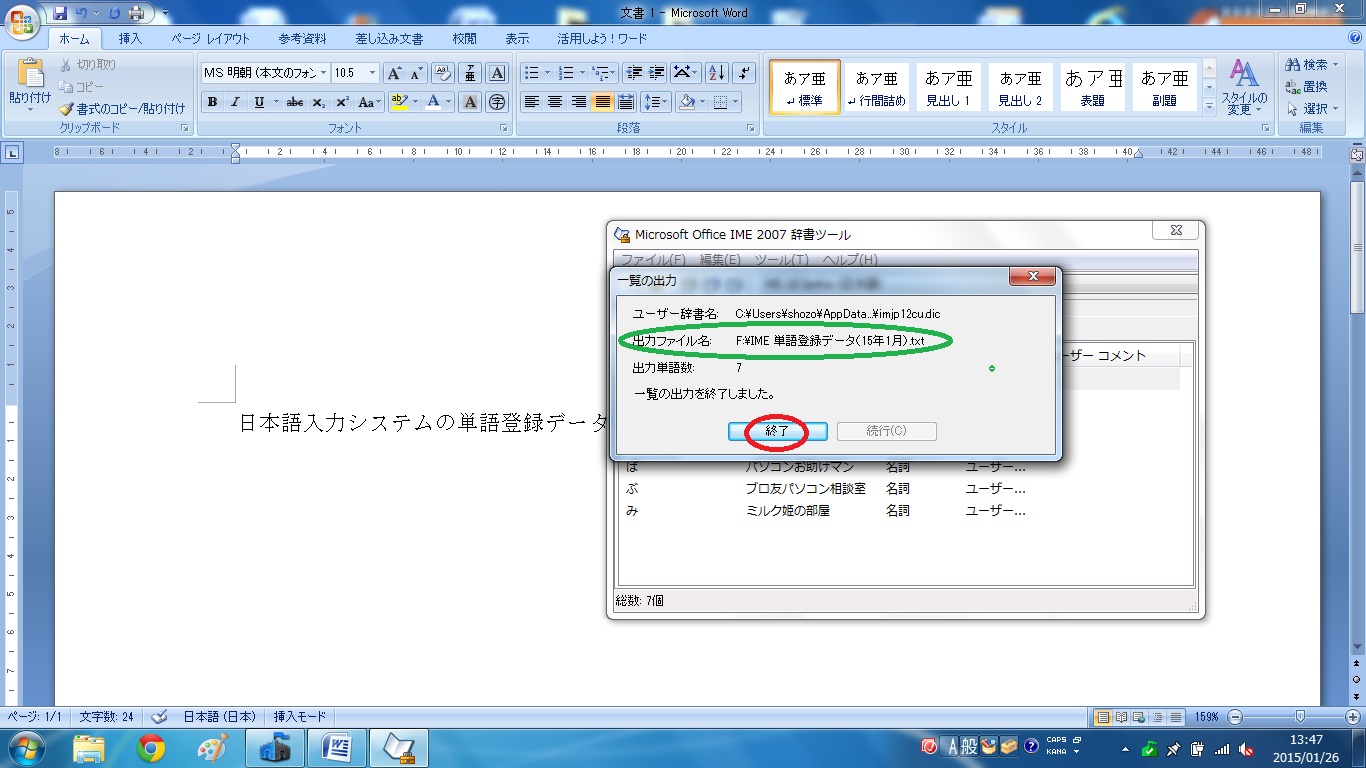Click the phonetic guide (ruby) icon
The image size is (1366, 768).
tap(470, 73)
